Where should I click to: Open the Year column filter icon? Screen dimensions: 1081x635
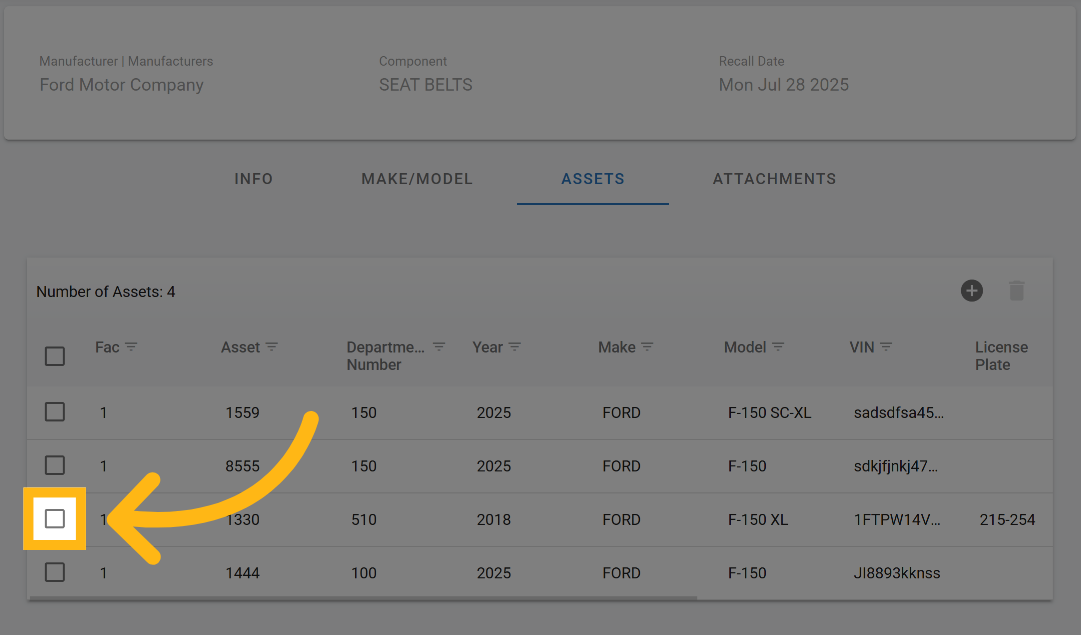[x=515, y=347]
